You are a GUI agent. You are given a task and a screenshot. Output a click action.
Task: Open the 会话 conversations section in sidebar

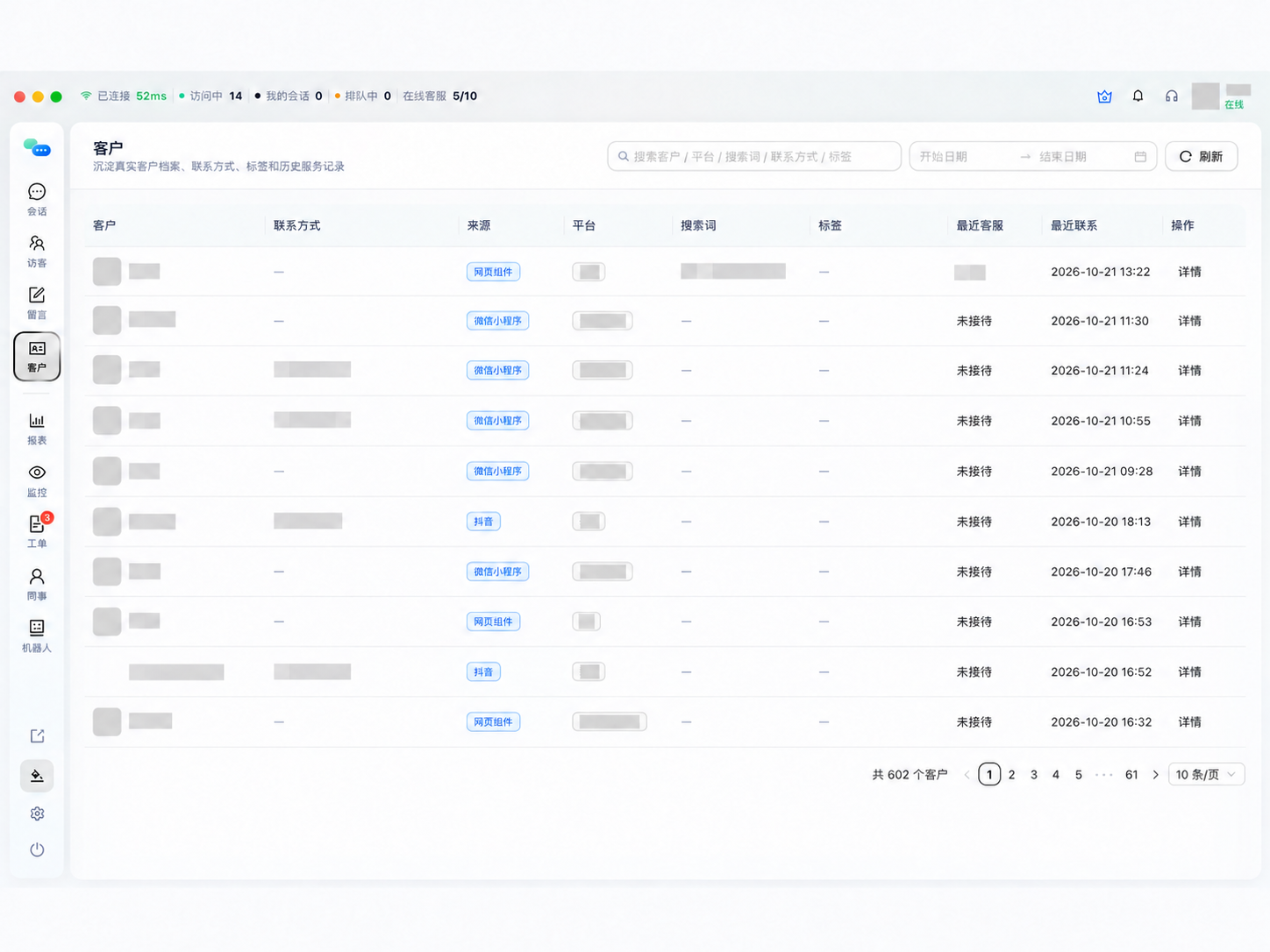click(37, 199)
